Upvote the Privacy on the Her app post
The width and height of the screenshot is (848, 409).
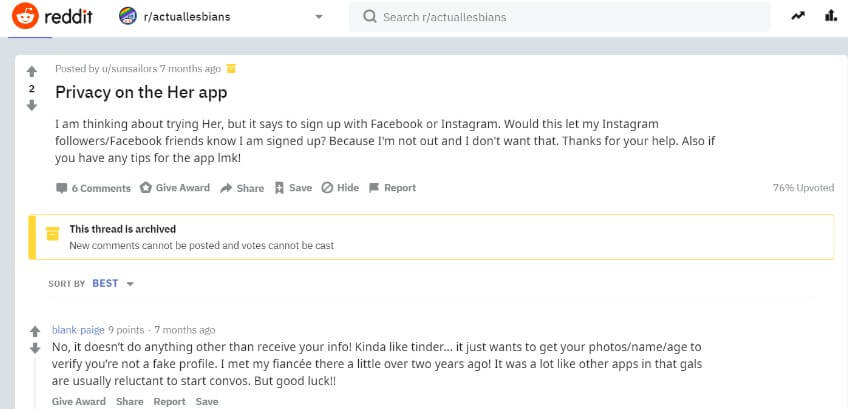(x=32, y=71)
